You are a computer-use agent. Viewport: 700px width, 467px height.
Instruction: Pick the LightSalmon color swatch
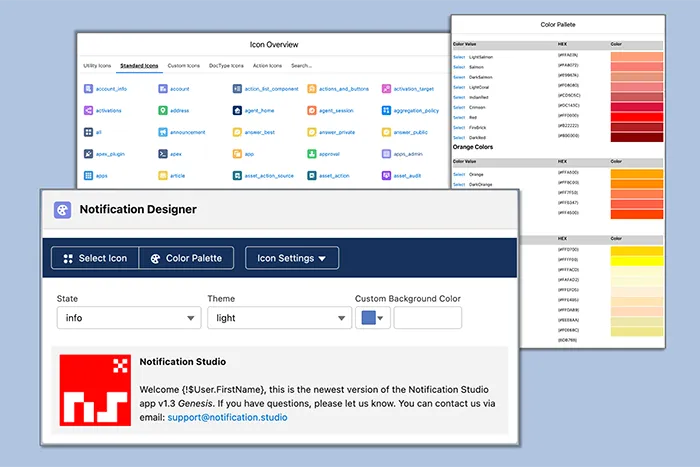coord(637,57)
